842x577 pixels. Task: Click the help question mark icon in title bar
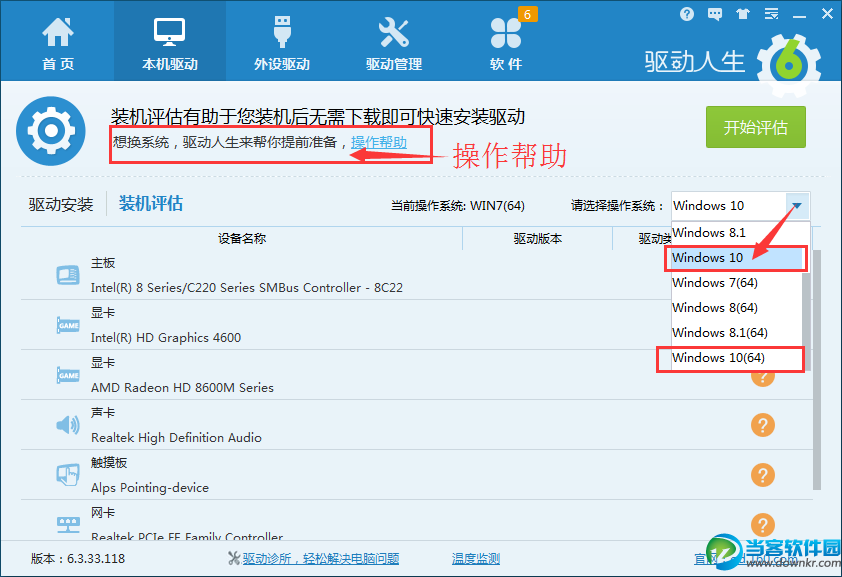click(686, 14)
